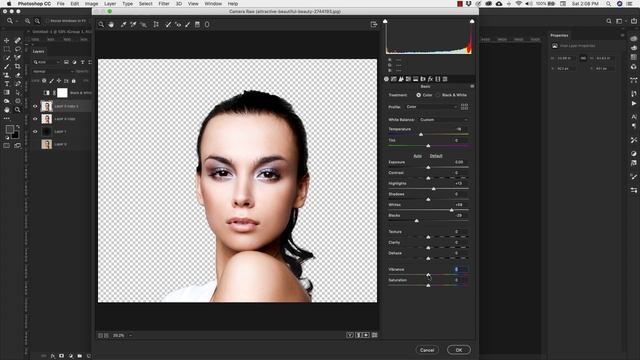
Task: Open the Edit menu
Action: coord(75,4)
